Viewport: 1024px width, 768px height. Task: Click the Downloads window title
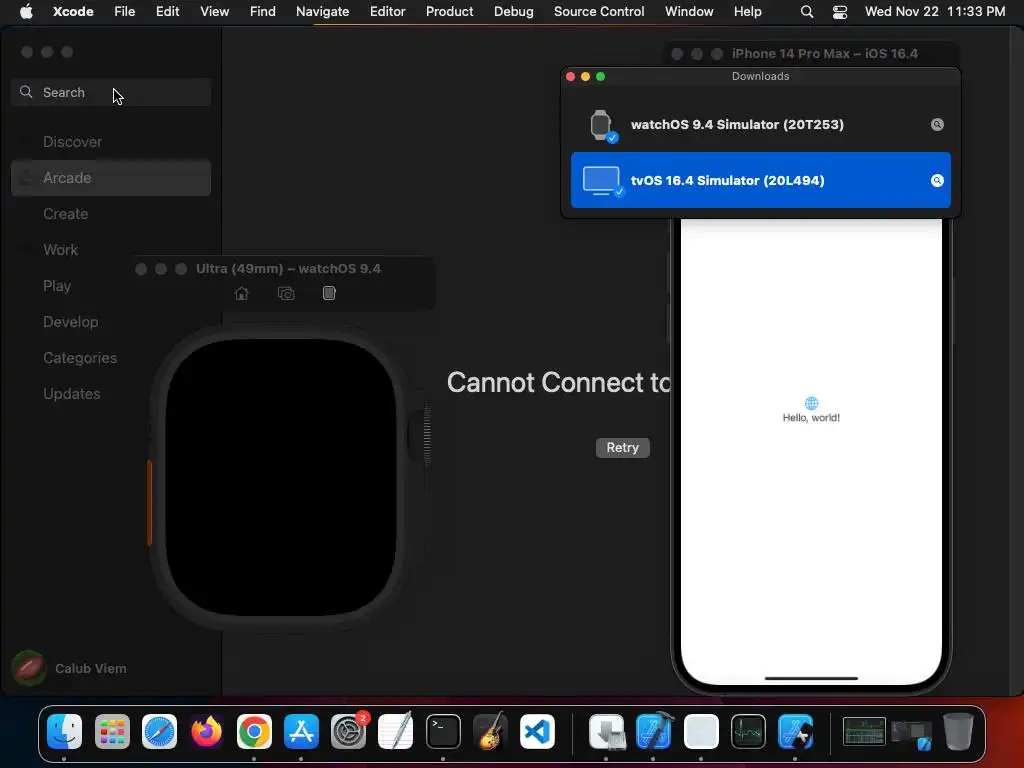click(x=760, y=76)
